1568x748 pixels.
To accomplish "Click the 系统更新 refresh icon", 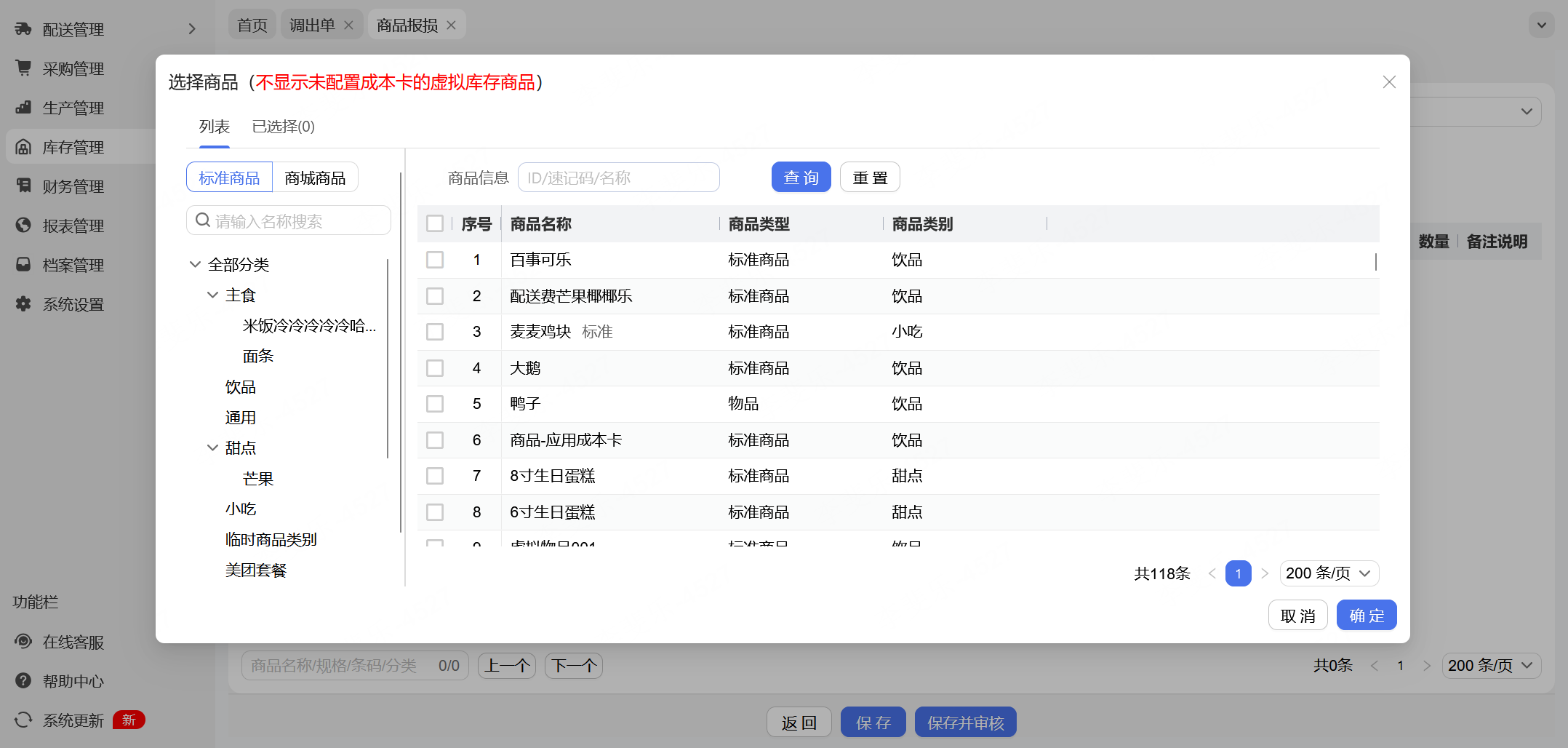I will click(x=23, y=720).
